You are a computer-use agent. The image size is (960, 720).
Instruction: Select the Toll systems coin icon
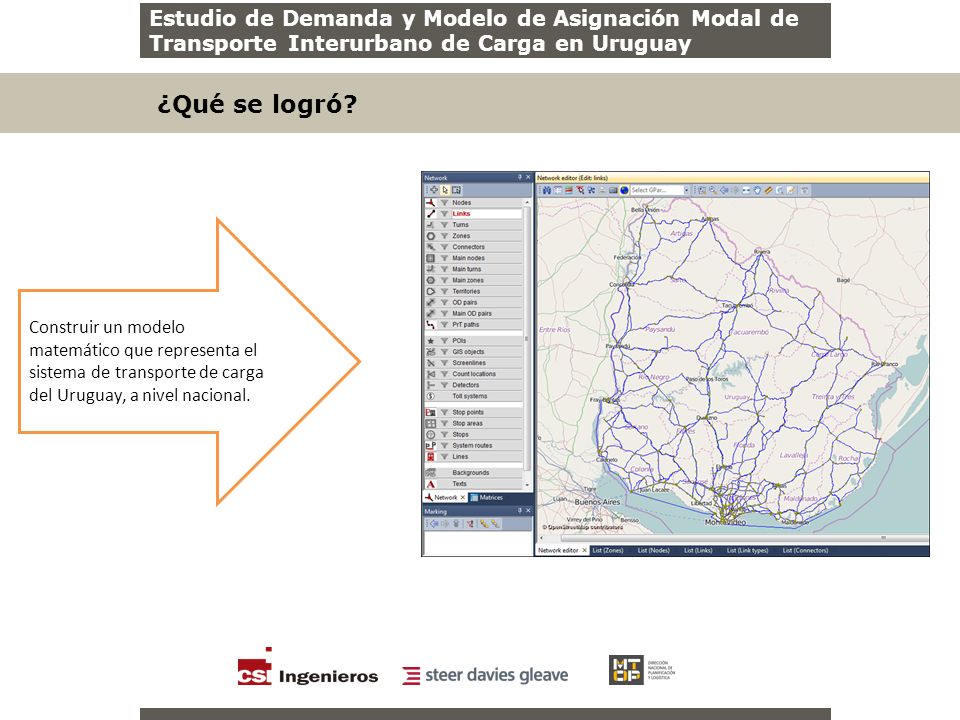coord(430,396)
